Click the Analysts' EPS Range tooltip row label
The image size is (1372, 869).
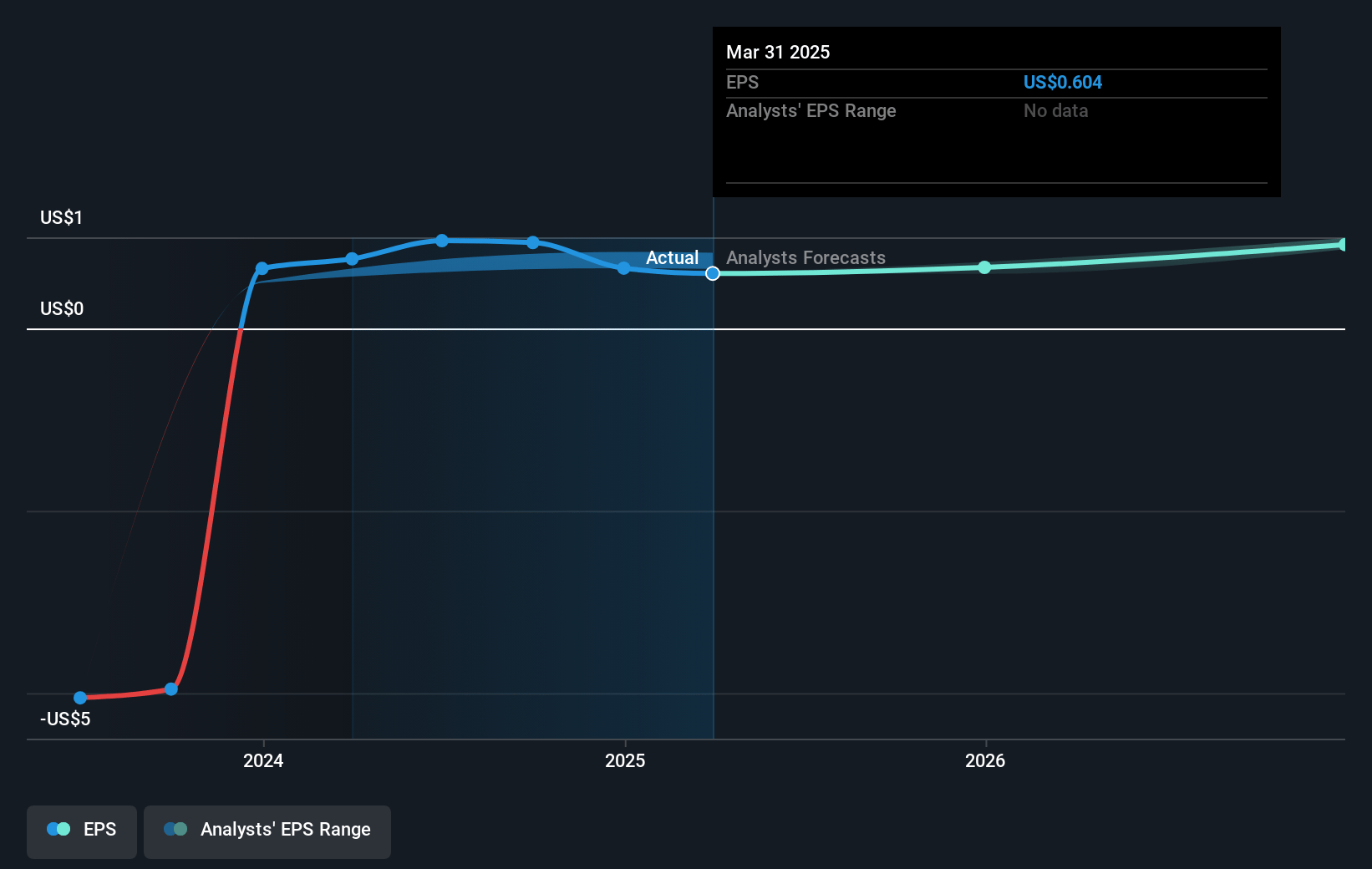(810, 110)
